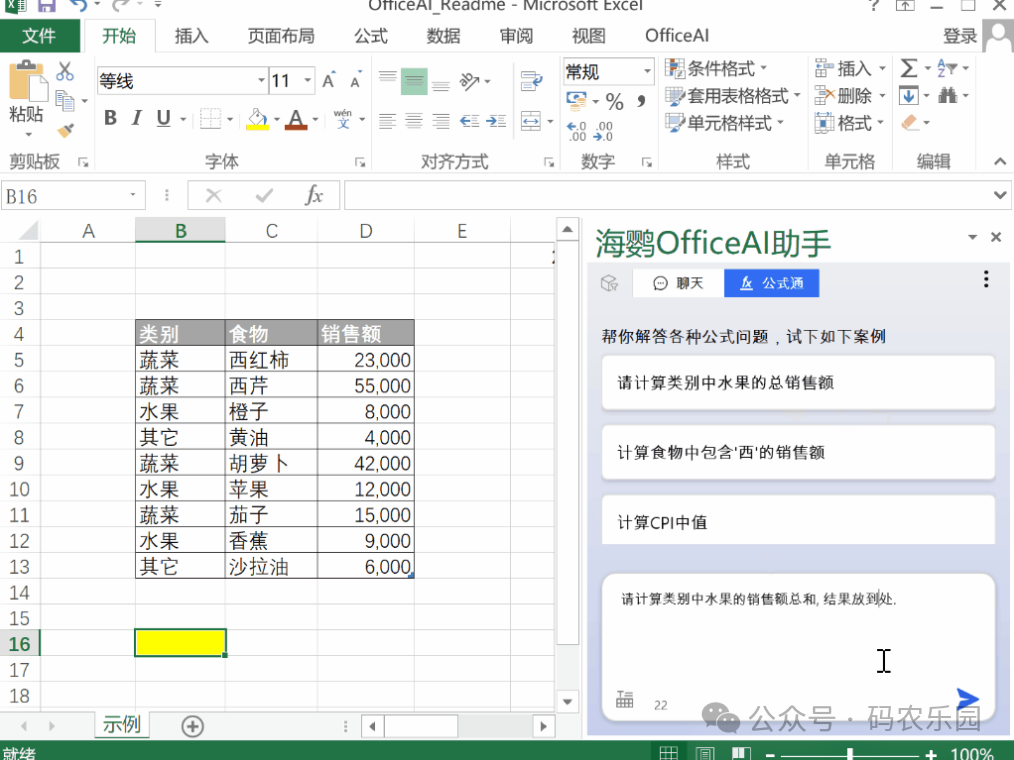Toggle center horizontal alignment
1014x760 pixels.
point(414,120)
